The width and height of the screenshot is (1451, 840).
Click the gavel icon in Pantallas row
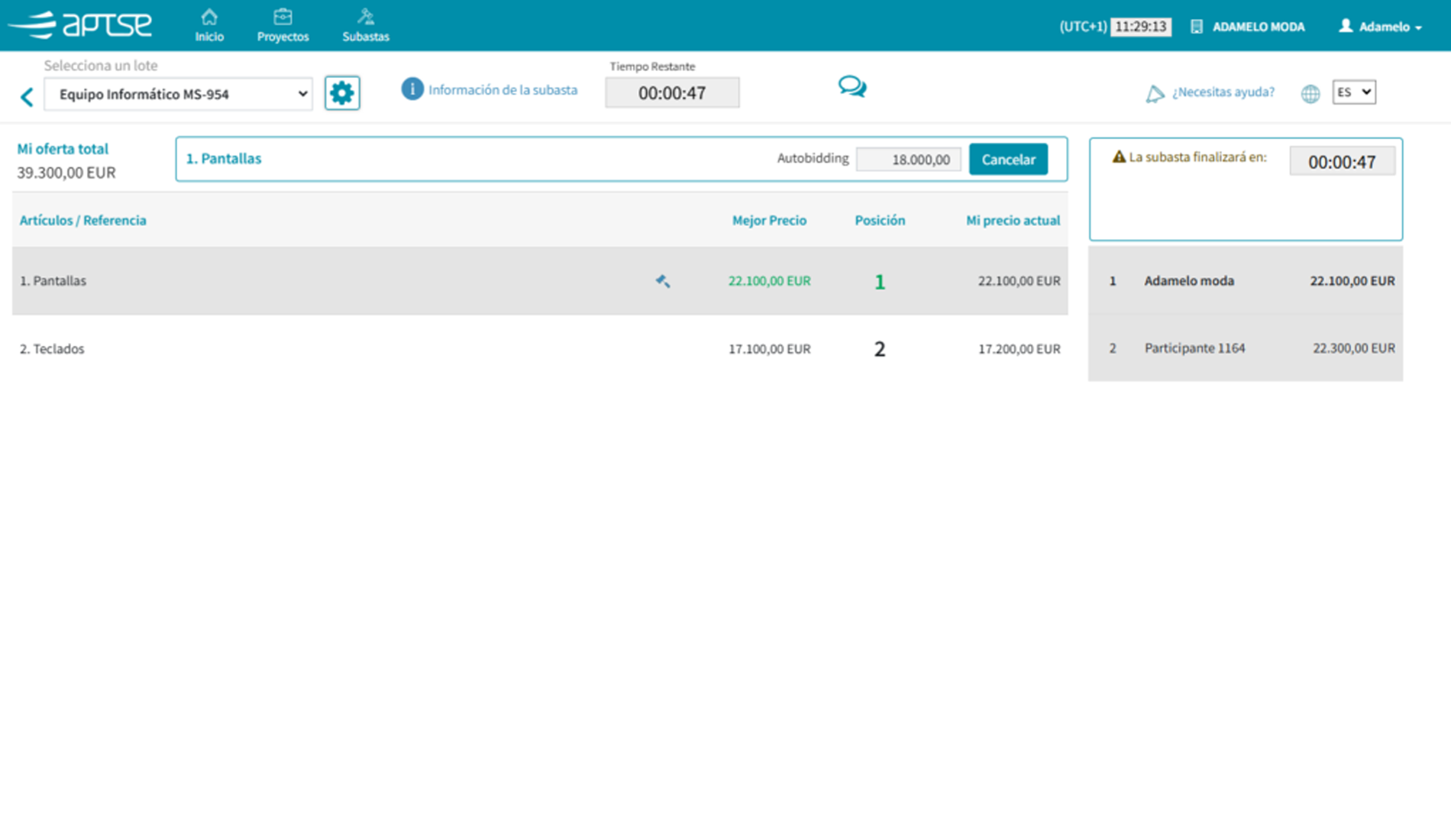coord(662,281)
